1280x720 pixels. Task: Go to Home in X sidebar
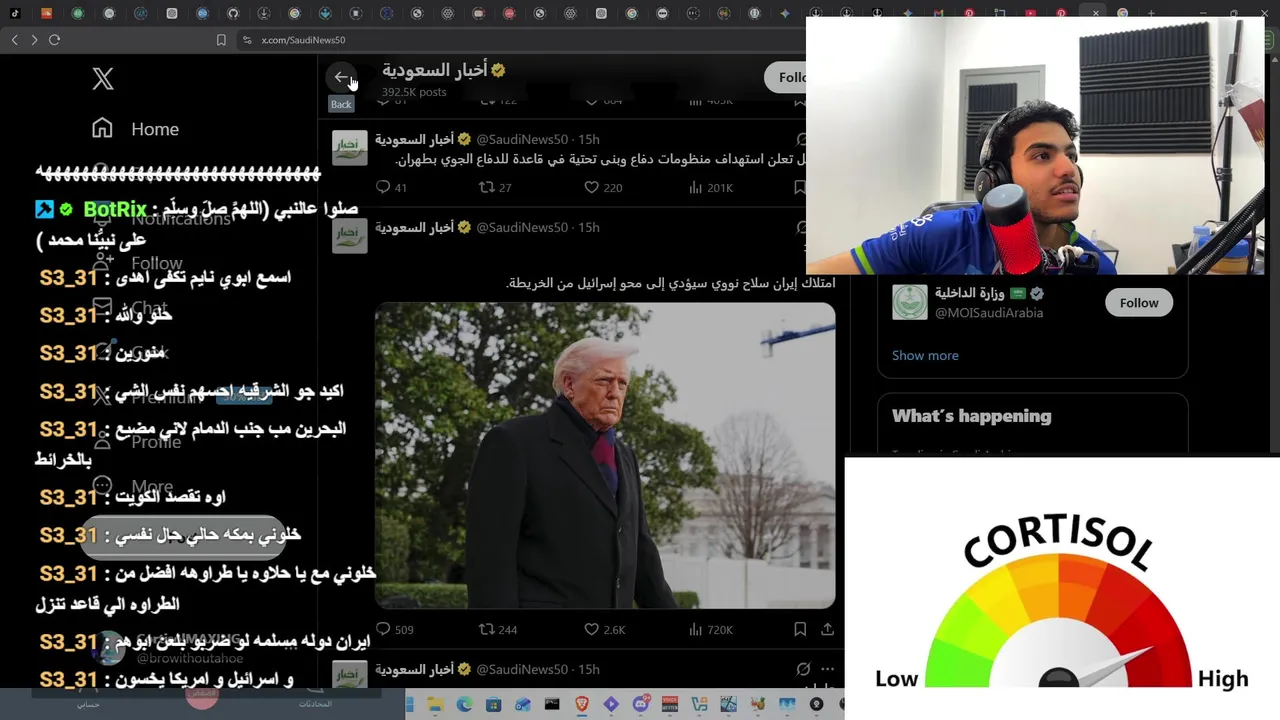click(x=135, y=129)
